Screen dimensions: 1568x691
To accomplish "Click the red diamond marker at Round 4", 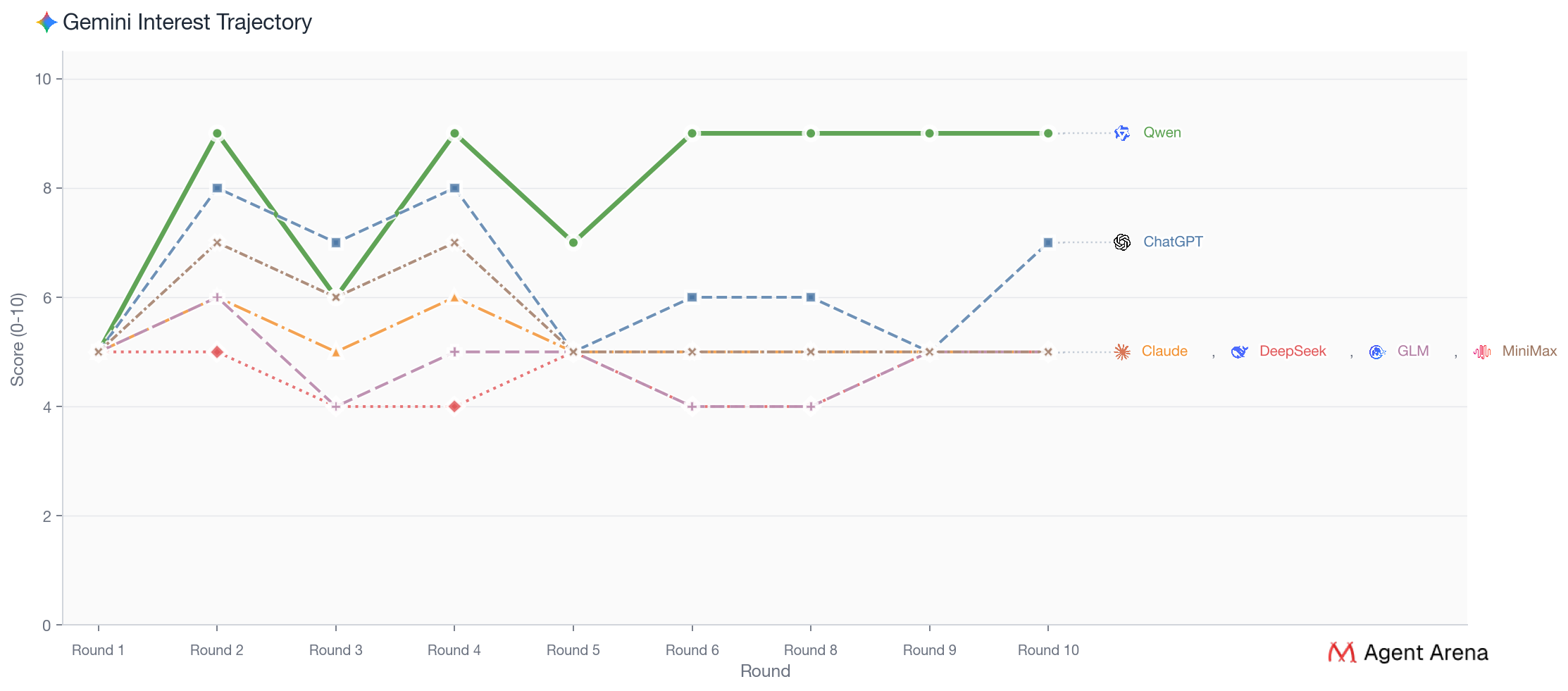I will click(x=454, y=406).
